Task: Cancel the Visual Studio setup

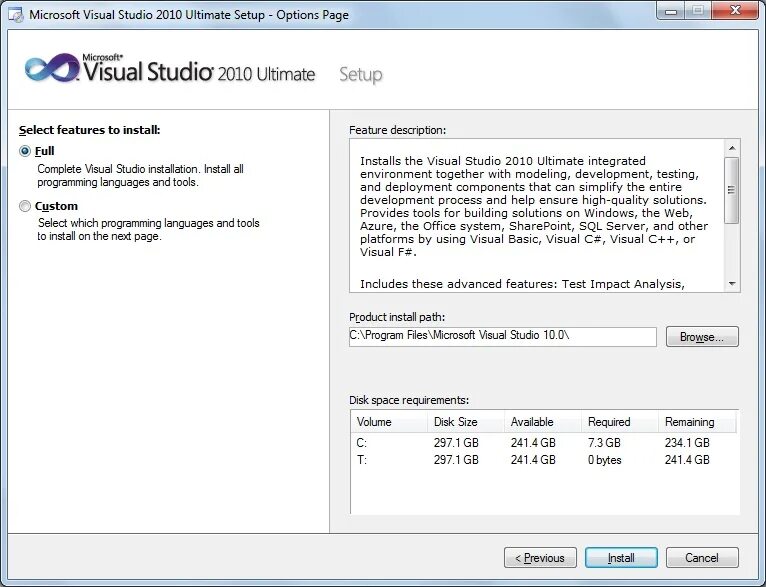Action: pyautogui.click(x=702, y=558)
